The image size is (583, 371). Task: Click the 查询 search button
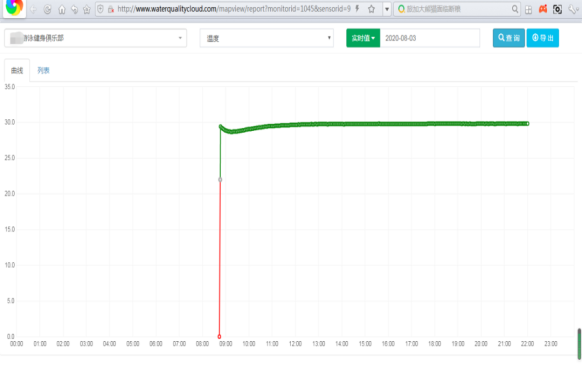(509, 38)
